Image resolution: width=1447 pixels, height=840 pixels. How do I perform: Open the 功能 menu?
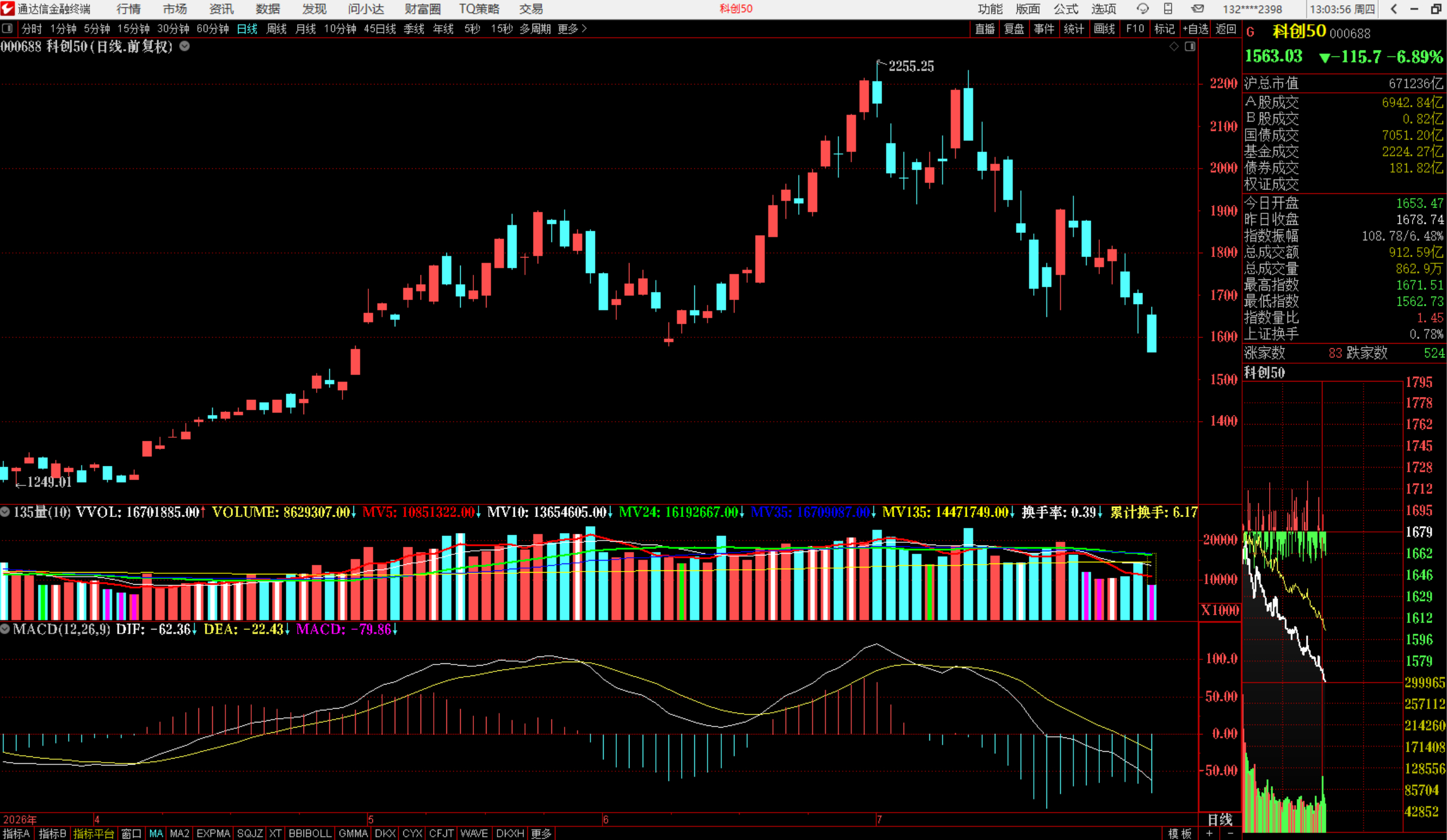point(990,9)
